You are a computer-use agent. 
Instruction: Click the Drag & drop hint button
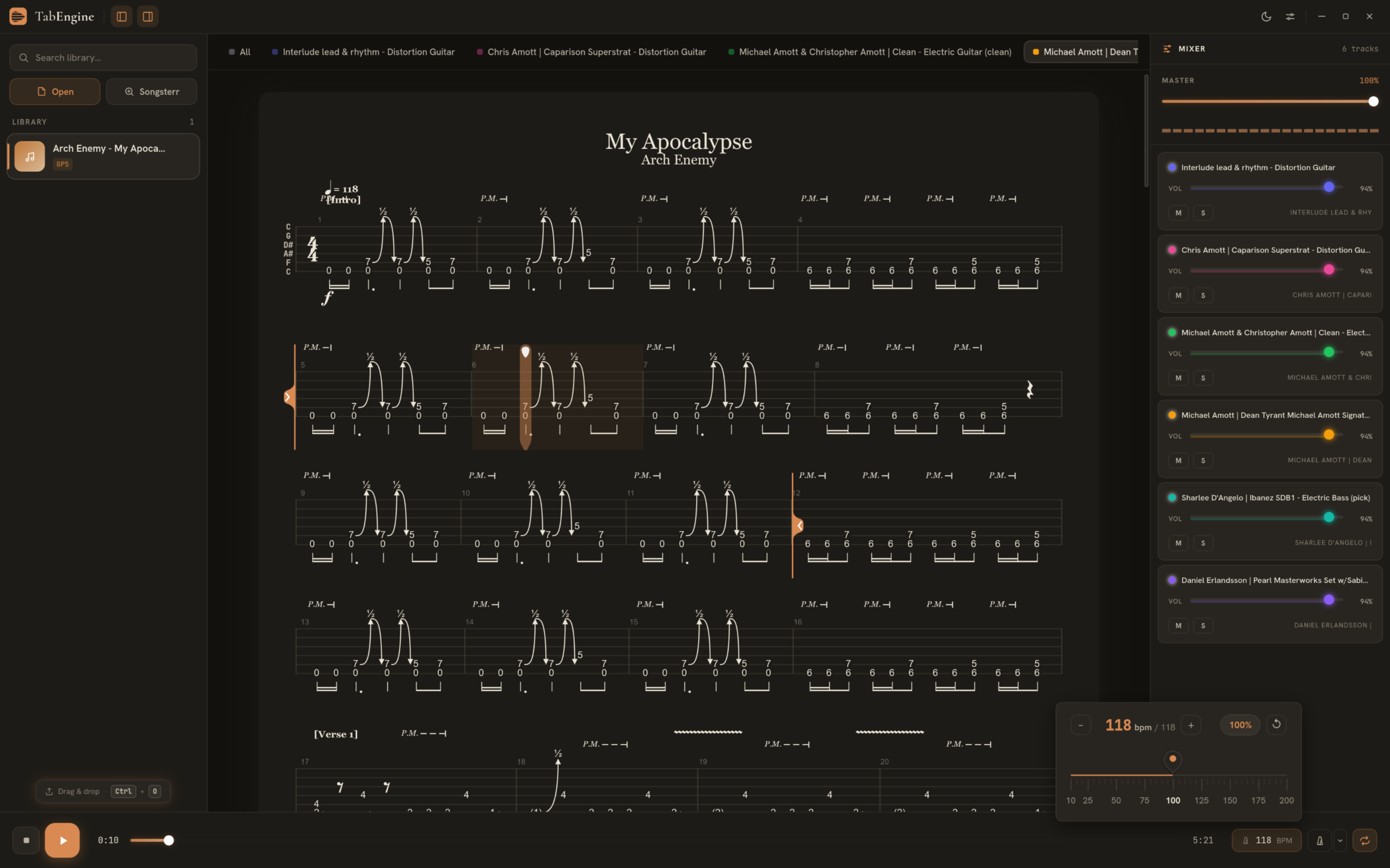click(x=103, y=791)
